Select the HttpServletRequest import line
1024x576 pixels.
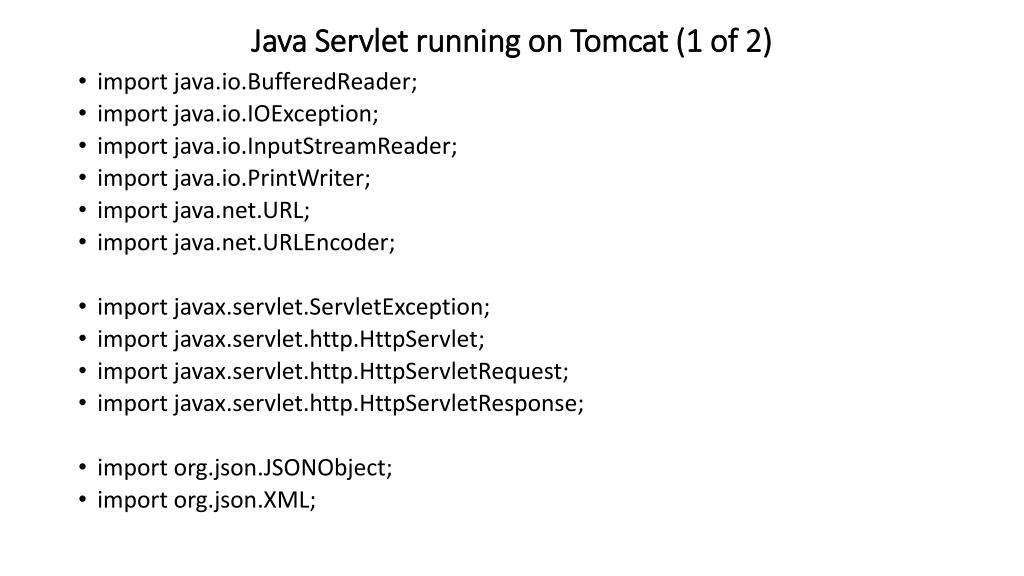tap(333, 371)
